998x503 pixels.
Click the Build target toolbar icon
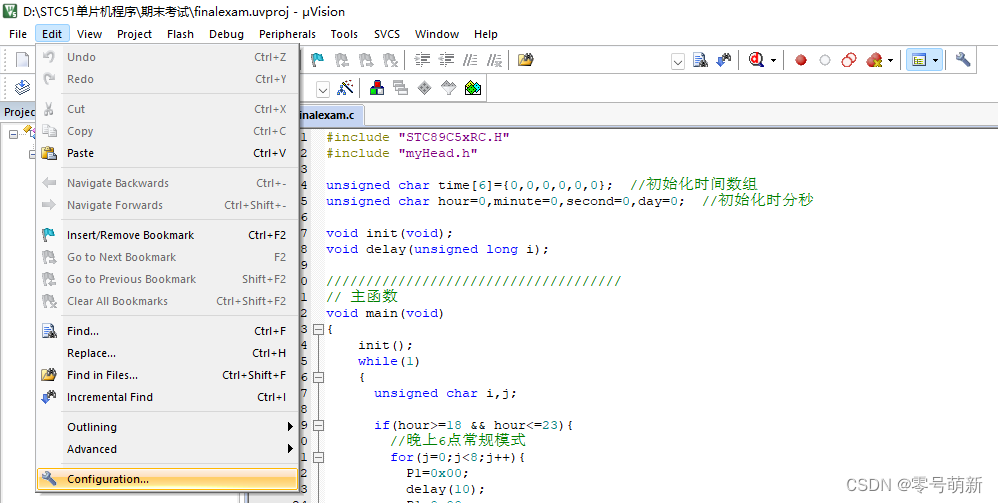[23, 88]
